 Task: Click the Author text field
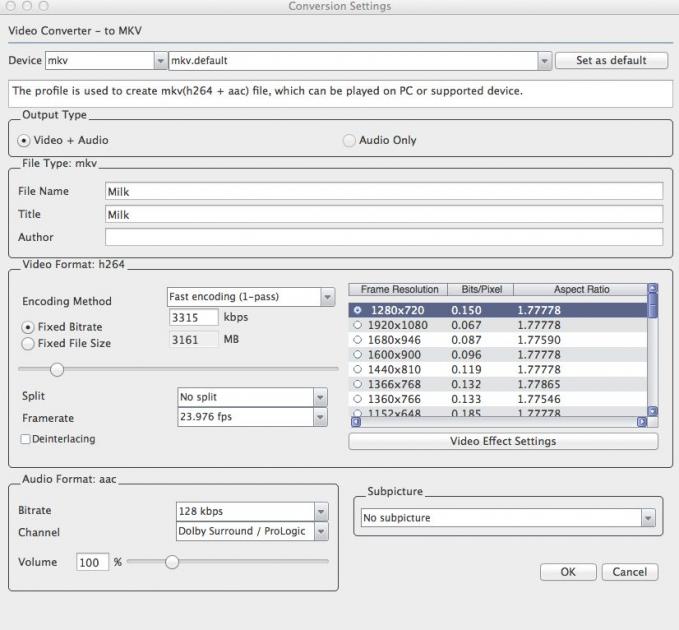[384, 237]
